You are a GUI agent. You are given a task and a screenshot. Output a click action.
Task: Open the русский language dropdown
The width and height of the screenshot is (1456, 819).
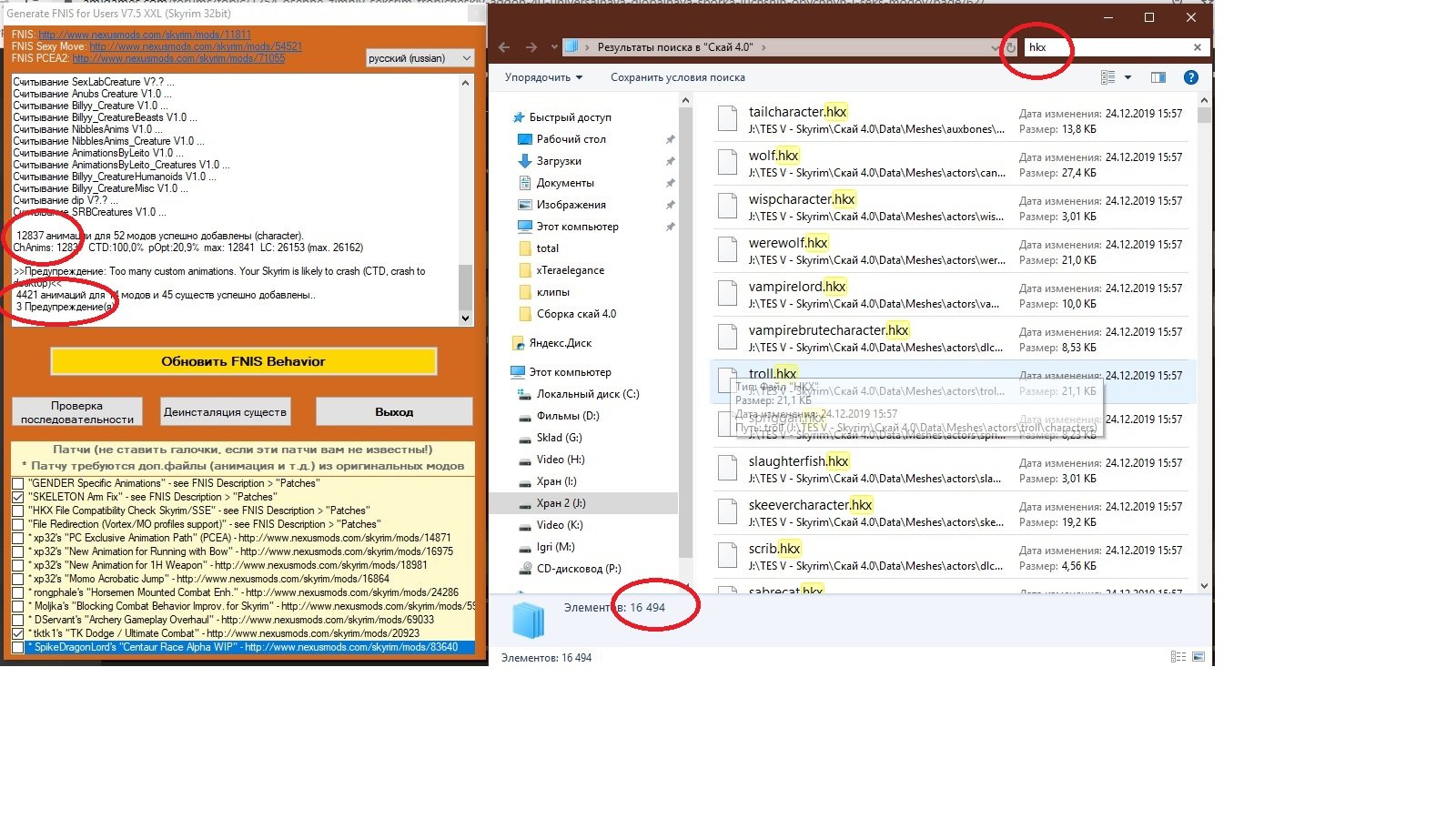(x=420, y=58)
